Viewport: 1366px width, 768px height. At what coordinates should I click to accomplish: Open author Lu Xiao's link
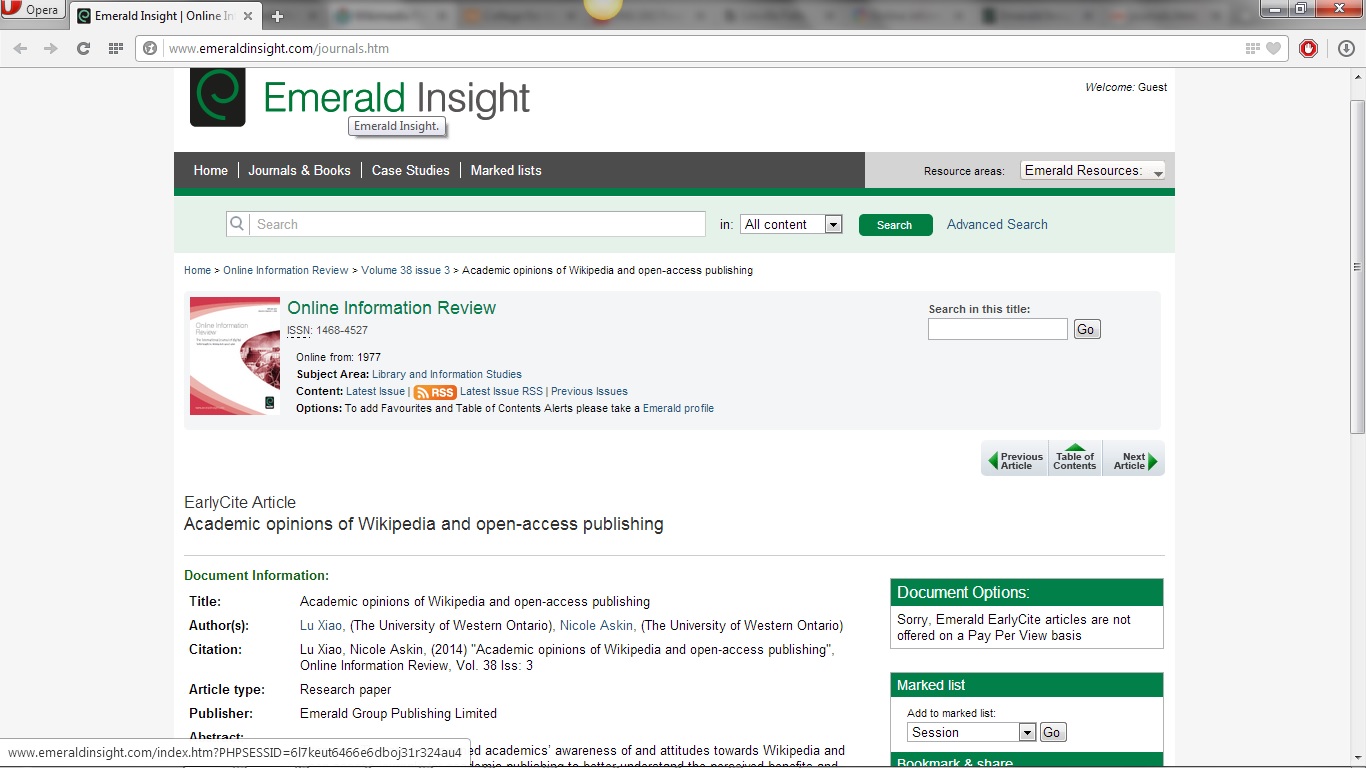[322, 626]
